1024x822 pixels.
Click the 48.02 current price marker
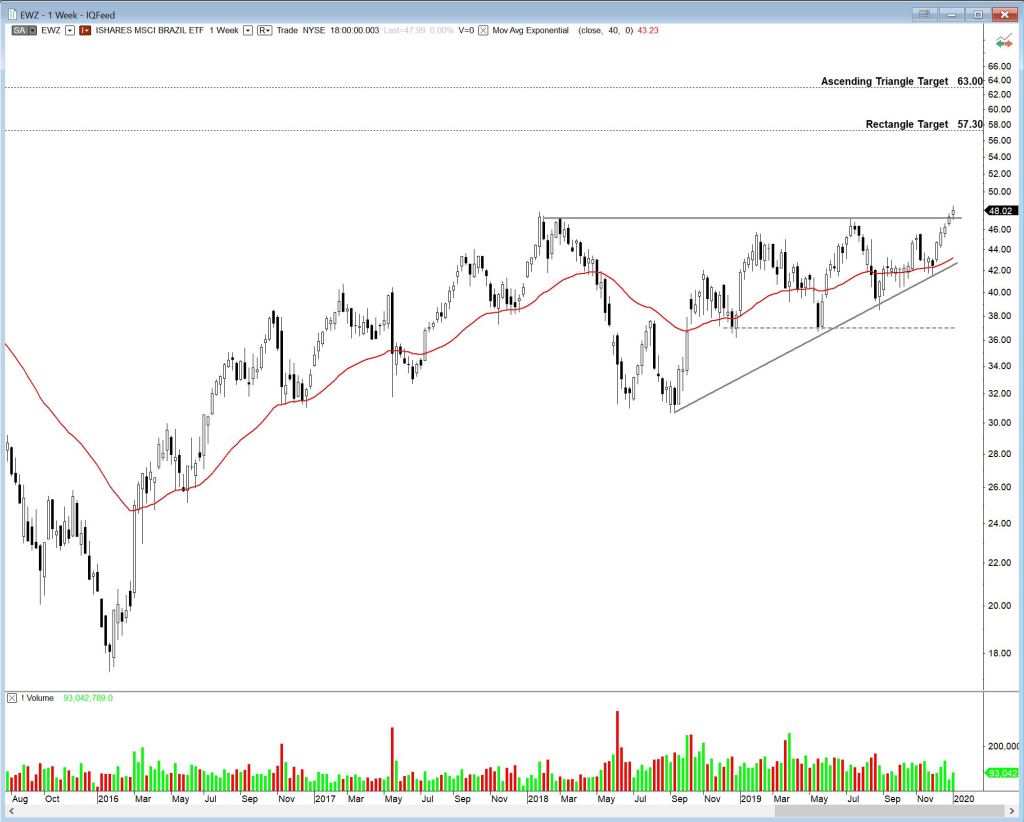coord(1001,211)
